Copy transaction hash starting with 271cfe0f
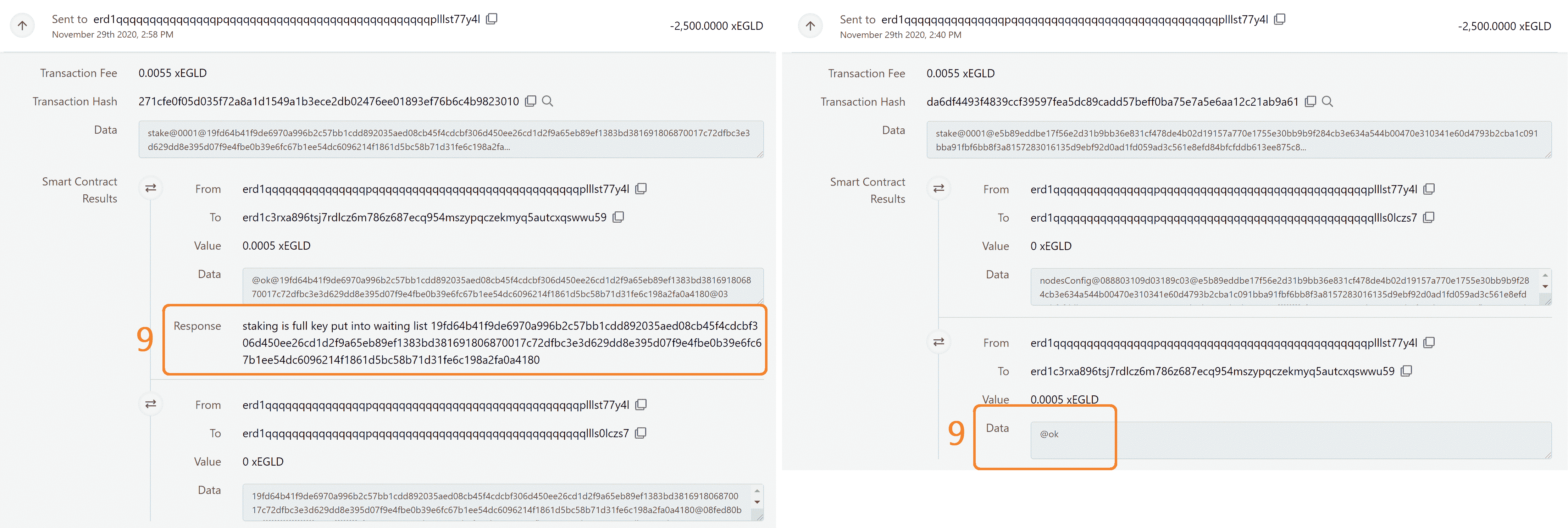This screenshot has width=1568, height=528. [531, 101]
